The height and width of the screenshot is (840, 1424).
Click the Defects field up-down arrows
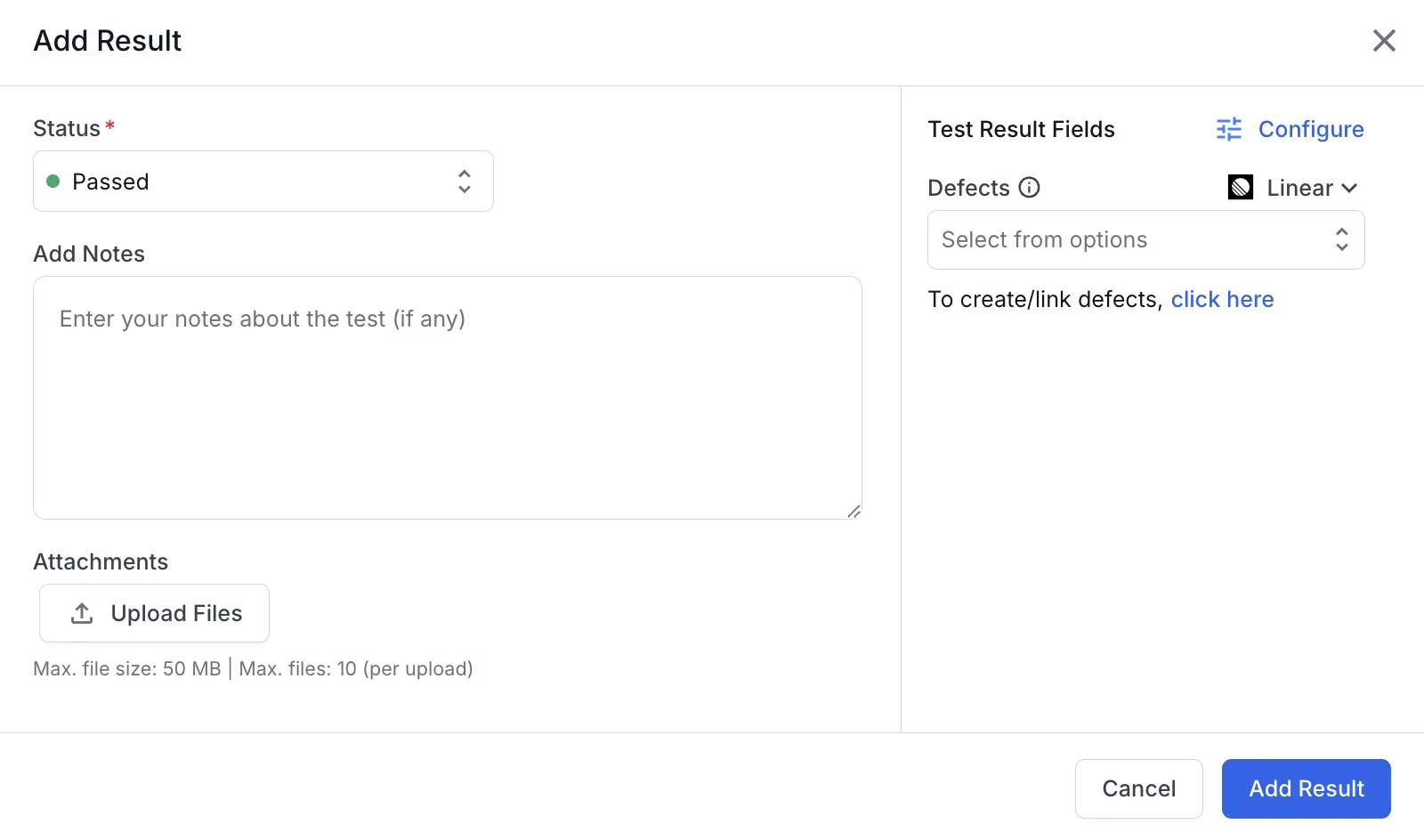1341,239
